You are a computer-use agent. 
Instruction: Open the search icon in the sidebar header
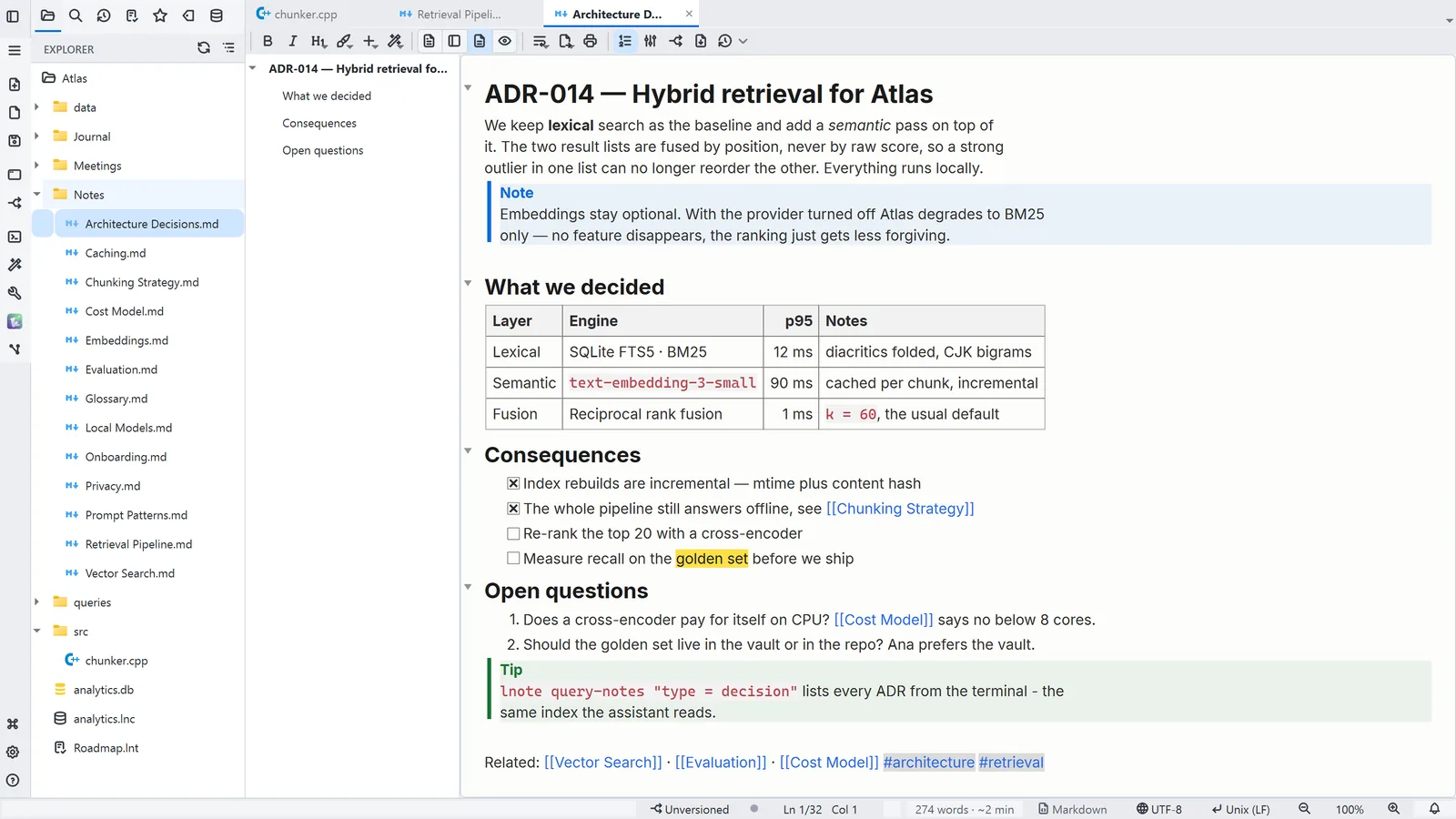(76, 15)
